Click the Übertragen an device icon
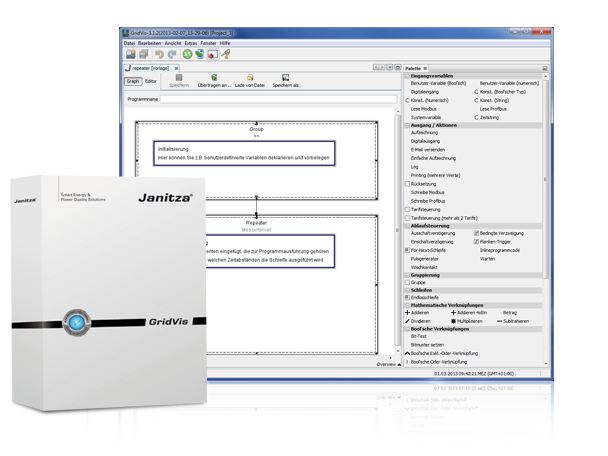The height and width of the screenshot is (456, 608). point(213,77)
